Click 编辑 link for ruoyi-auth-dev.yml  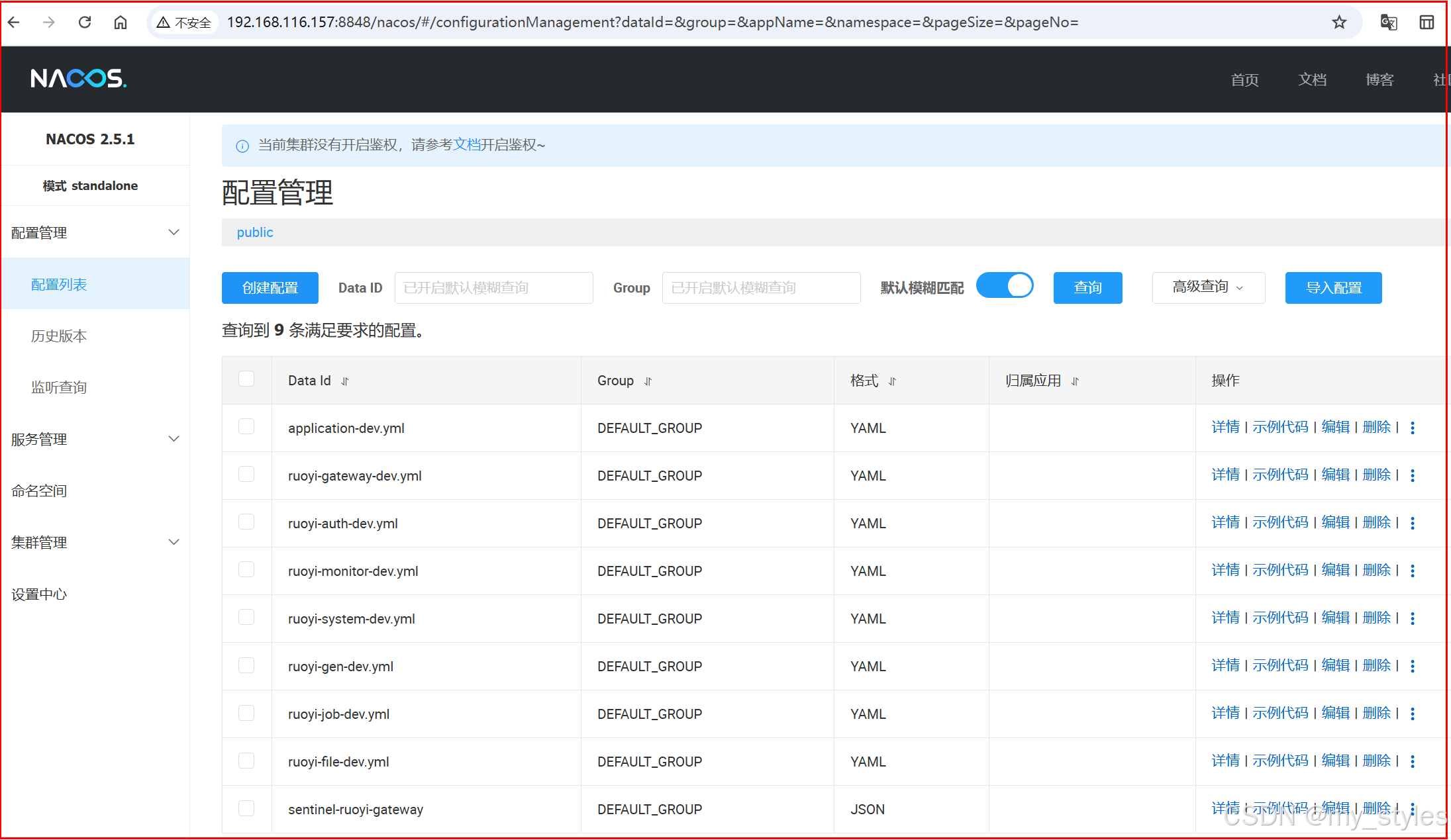[1335, 523]
